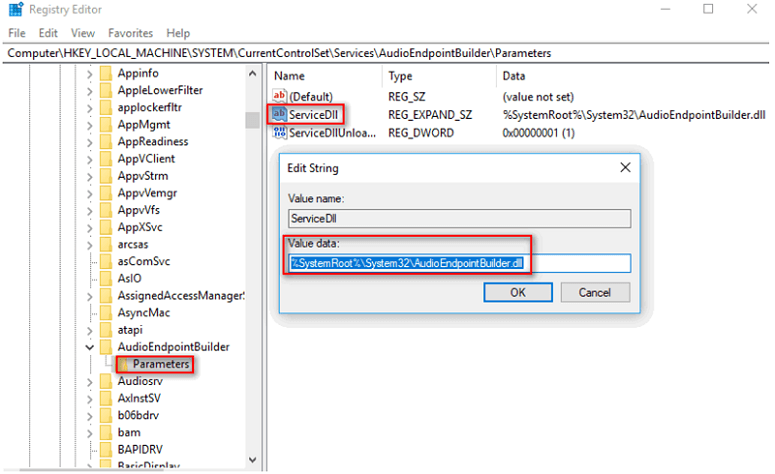Select the b06bdrv folder icon

[x=106, y=415]
